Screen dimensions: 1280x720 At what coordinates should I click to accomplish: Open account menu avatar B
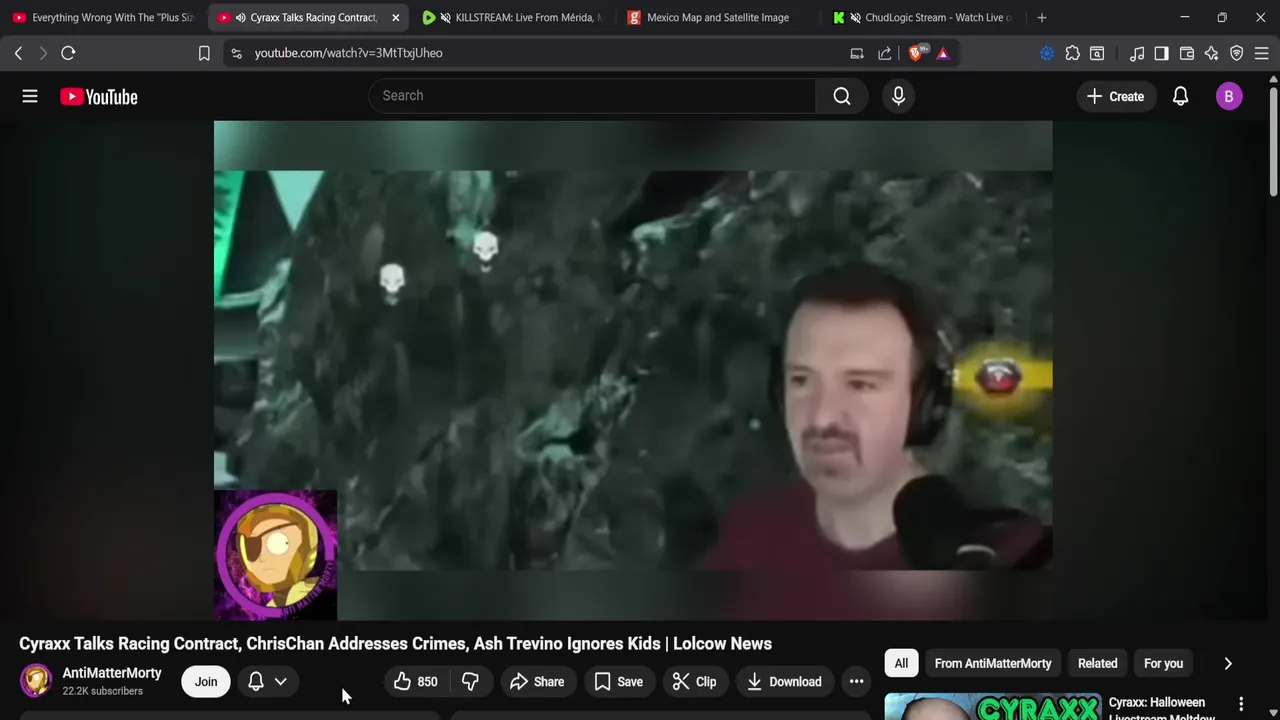(1229, 96)
